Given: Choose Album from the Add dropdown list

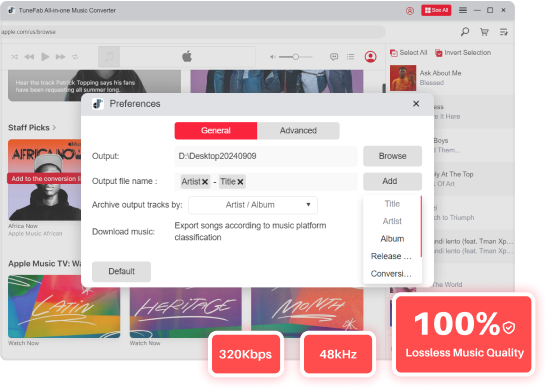Looking at the screenshot, I should point(392,239).
